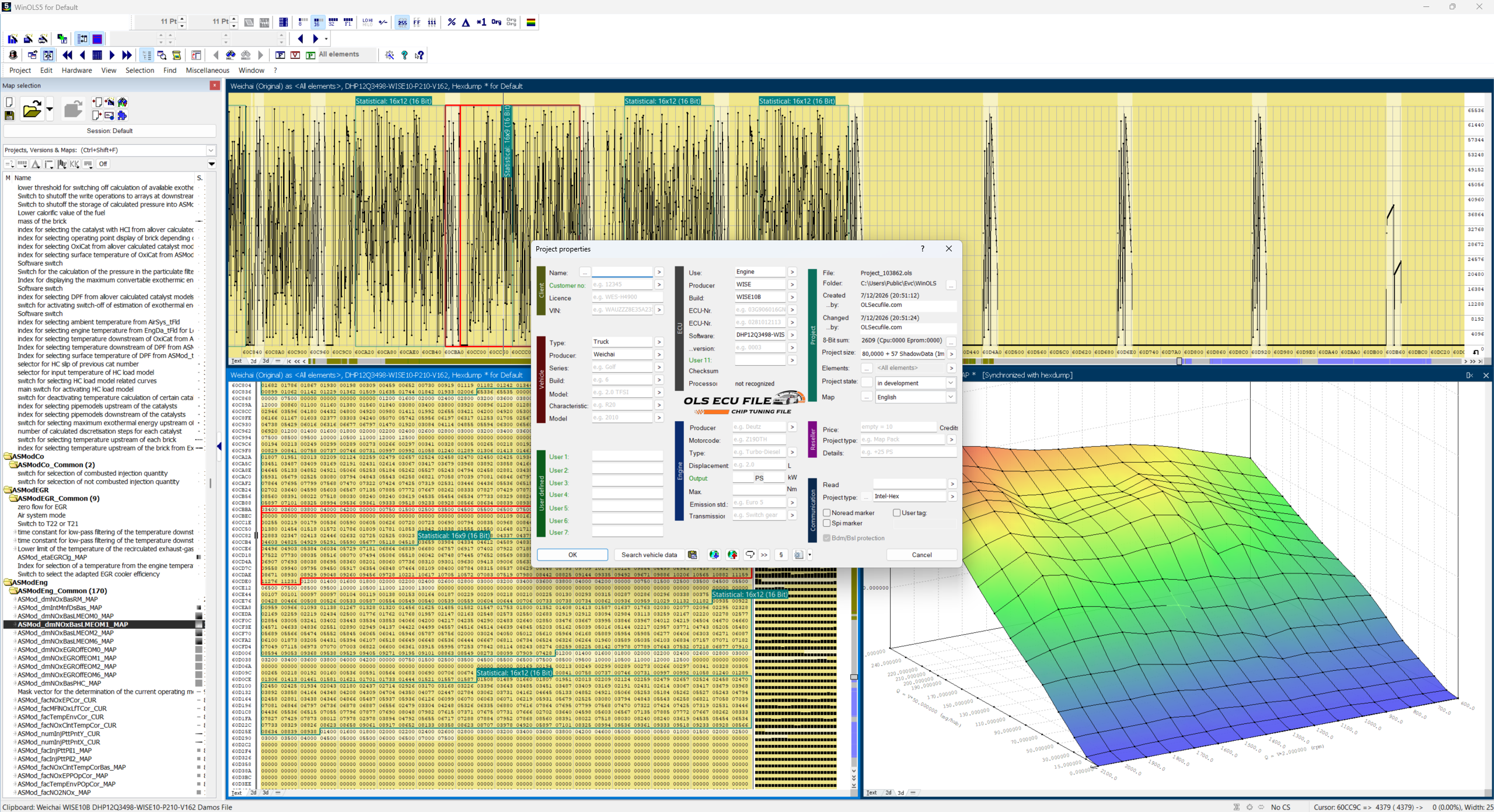This screenshot has width=1494, height=812.
Task: Enable the Noread marker checkbox
Action: pyautogui.click(x=826, y=513)
